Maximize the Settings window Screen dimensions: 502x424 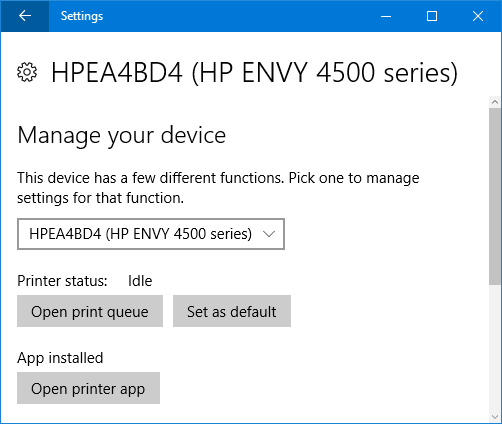432,16
